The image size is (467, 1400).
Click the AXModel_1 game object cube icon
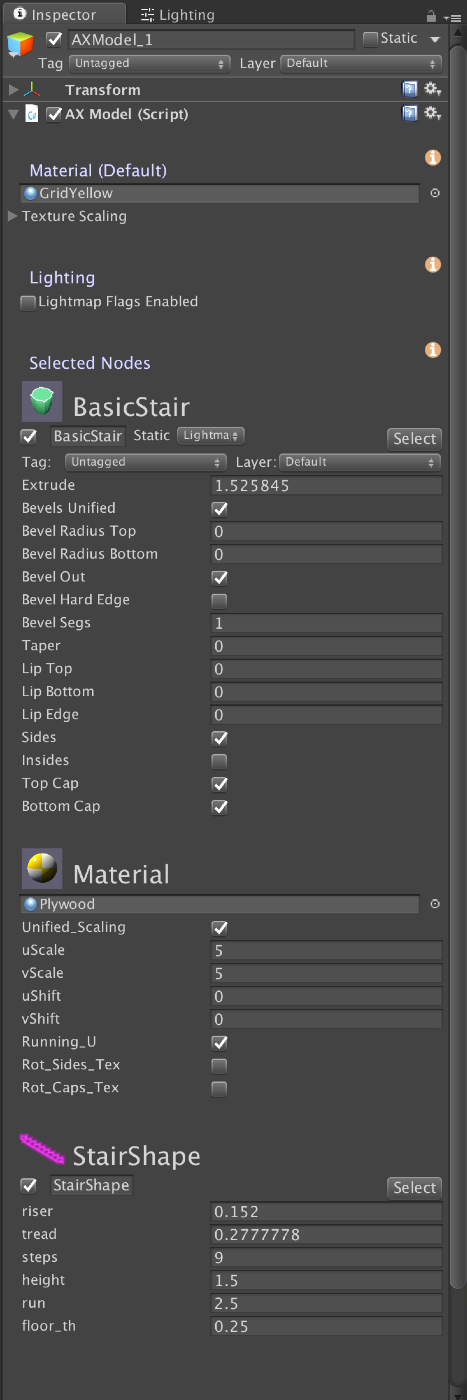(x=20, y=47)
